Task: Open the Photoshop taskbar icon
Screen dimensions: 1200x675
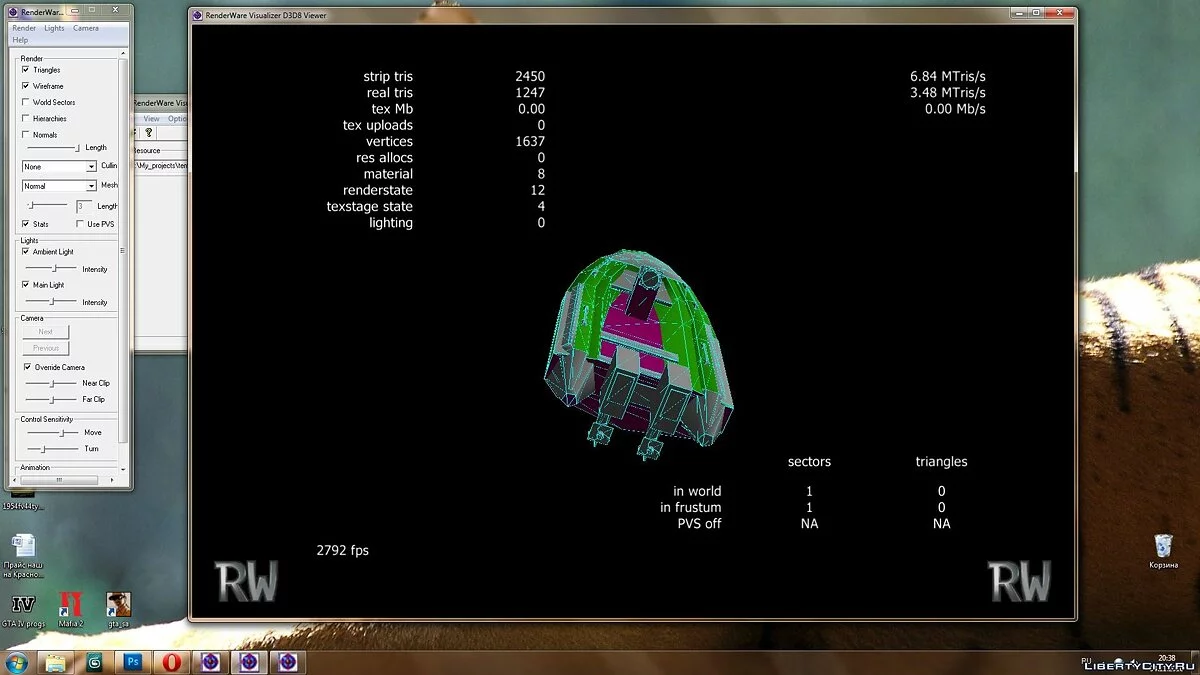Action: (x=132, y=662)
